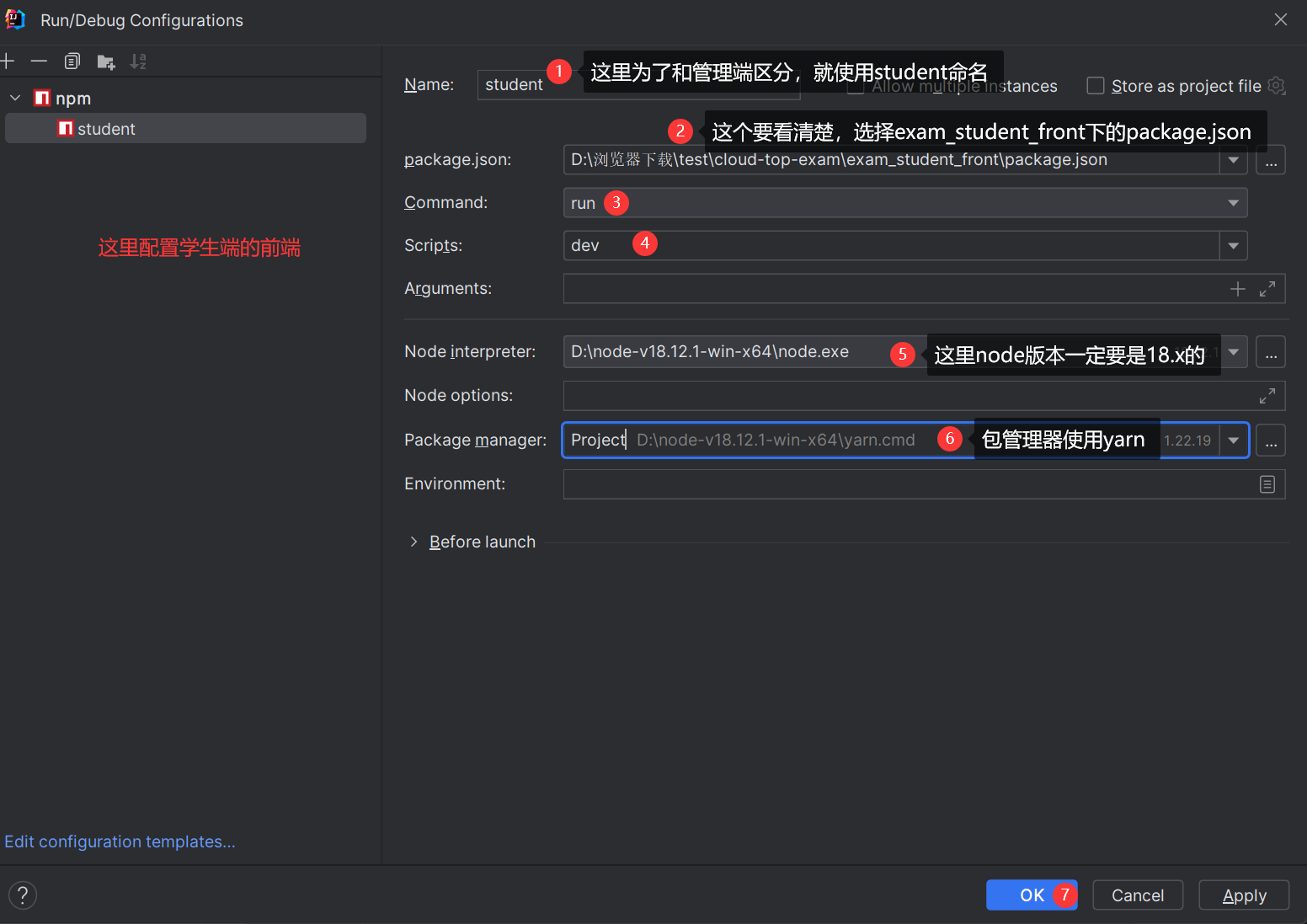Open Edit configuration templates
1307x924 pixels.
120,841
